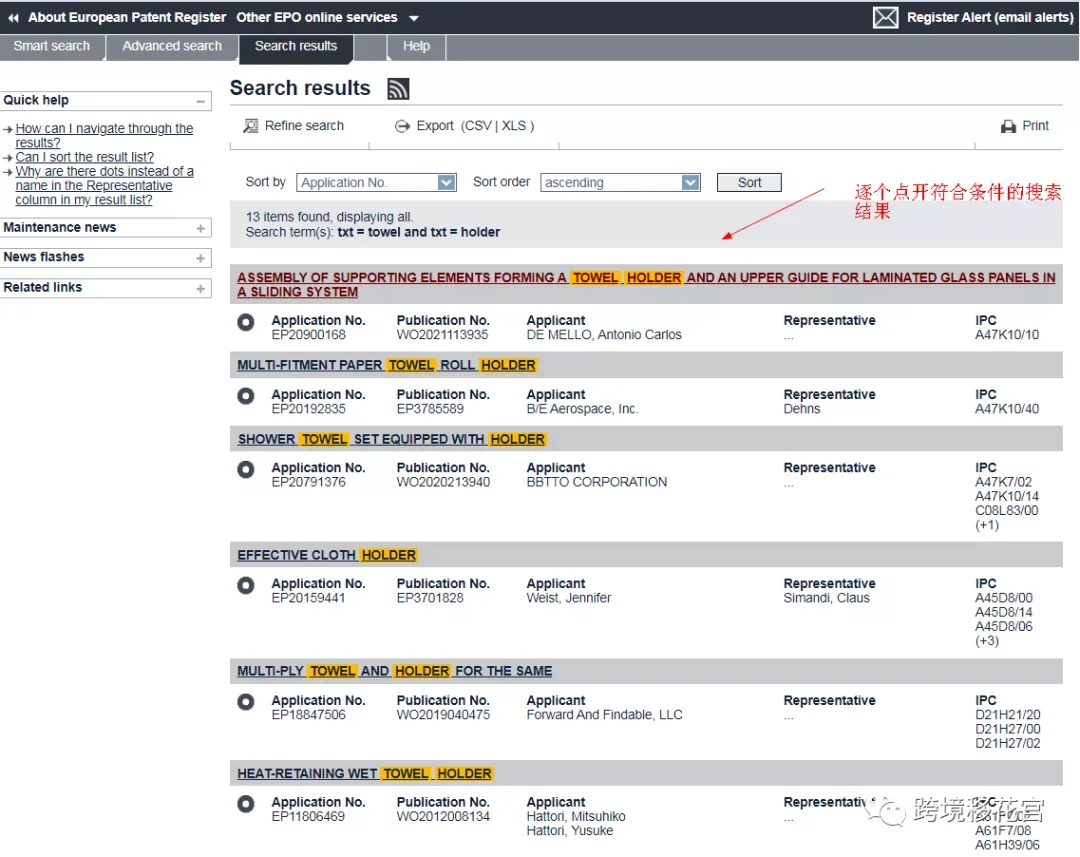Image resolution: width=1080 pixels, height=857 pixels.
Task: Click the double-arrow icon before About European Patent Register
Action: point(13,18)
